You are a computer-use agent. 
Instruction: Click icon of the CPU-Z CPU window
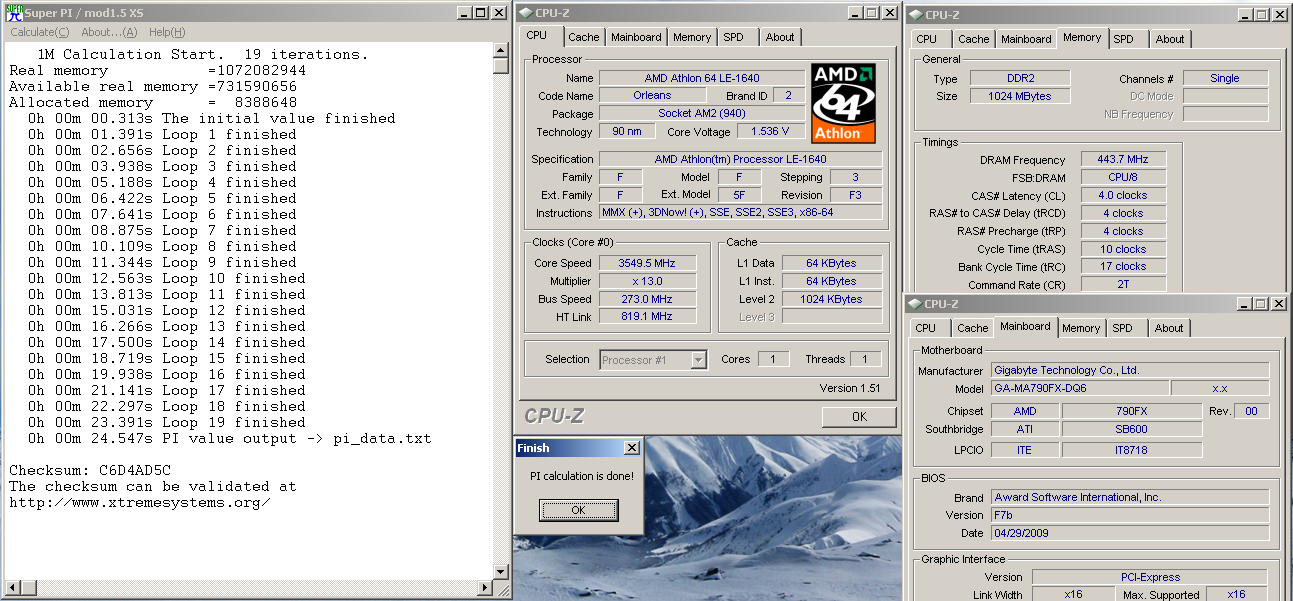tap(527, 13)
